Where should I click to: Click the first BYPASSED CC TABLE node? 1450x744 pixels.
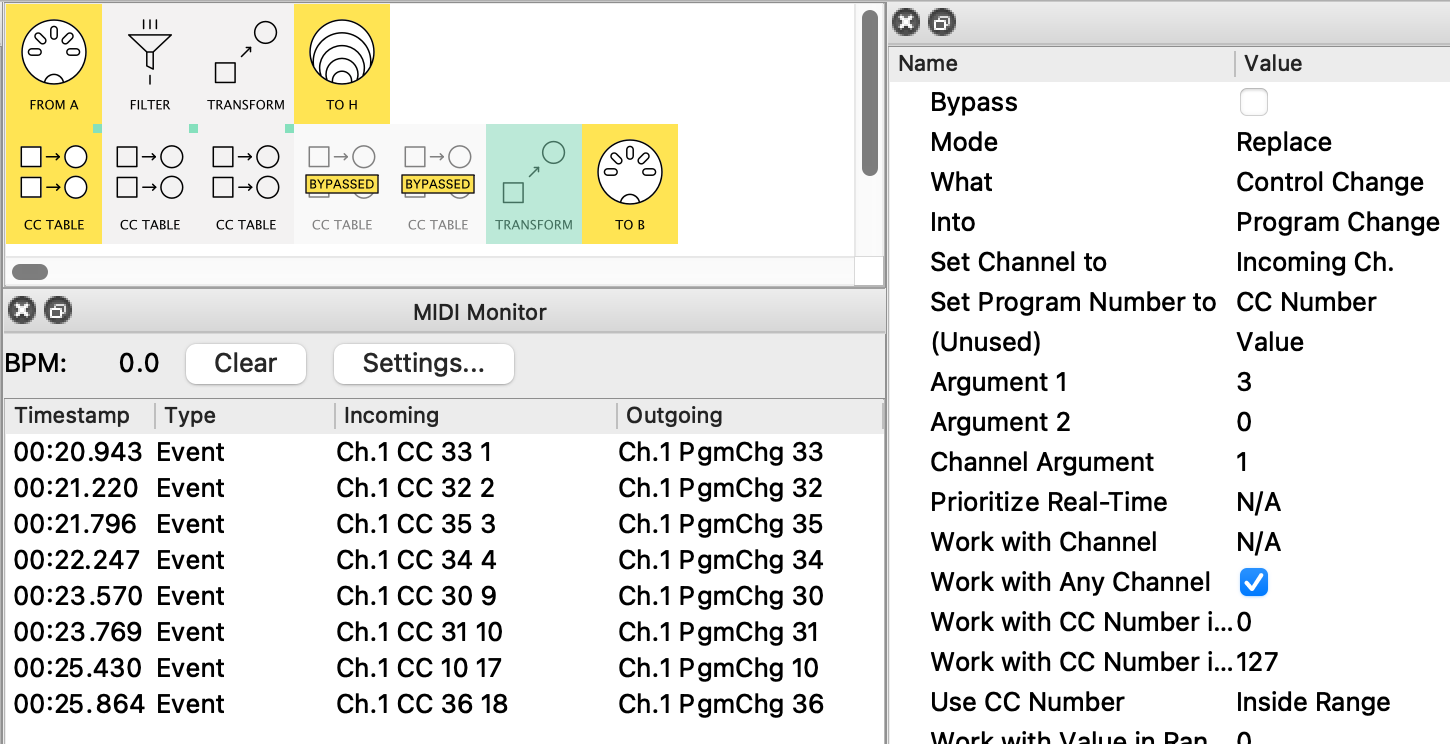342,184
